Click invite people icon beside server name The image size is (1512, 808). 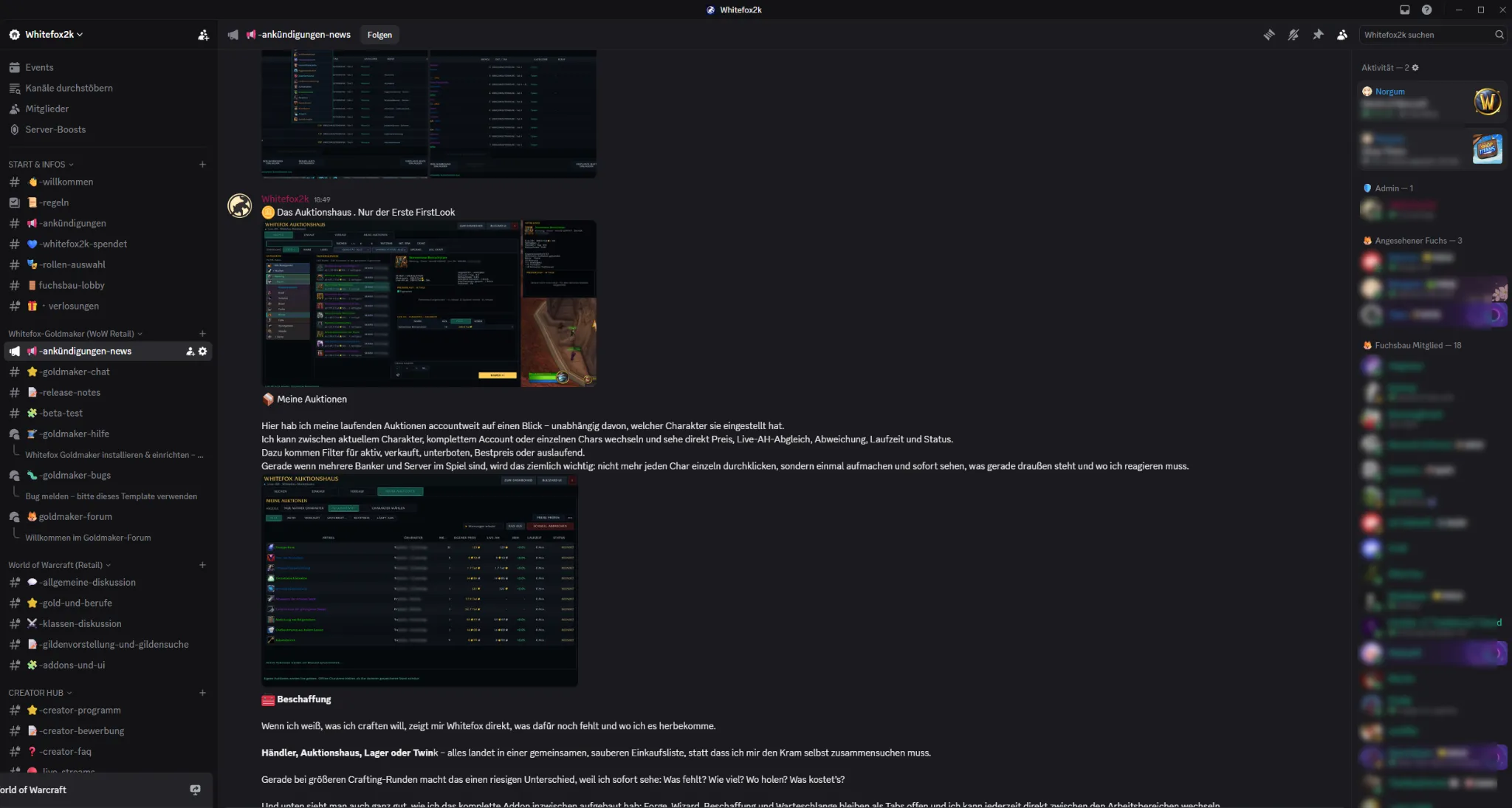point(203,35)
